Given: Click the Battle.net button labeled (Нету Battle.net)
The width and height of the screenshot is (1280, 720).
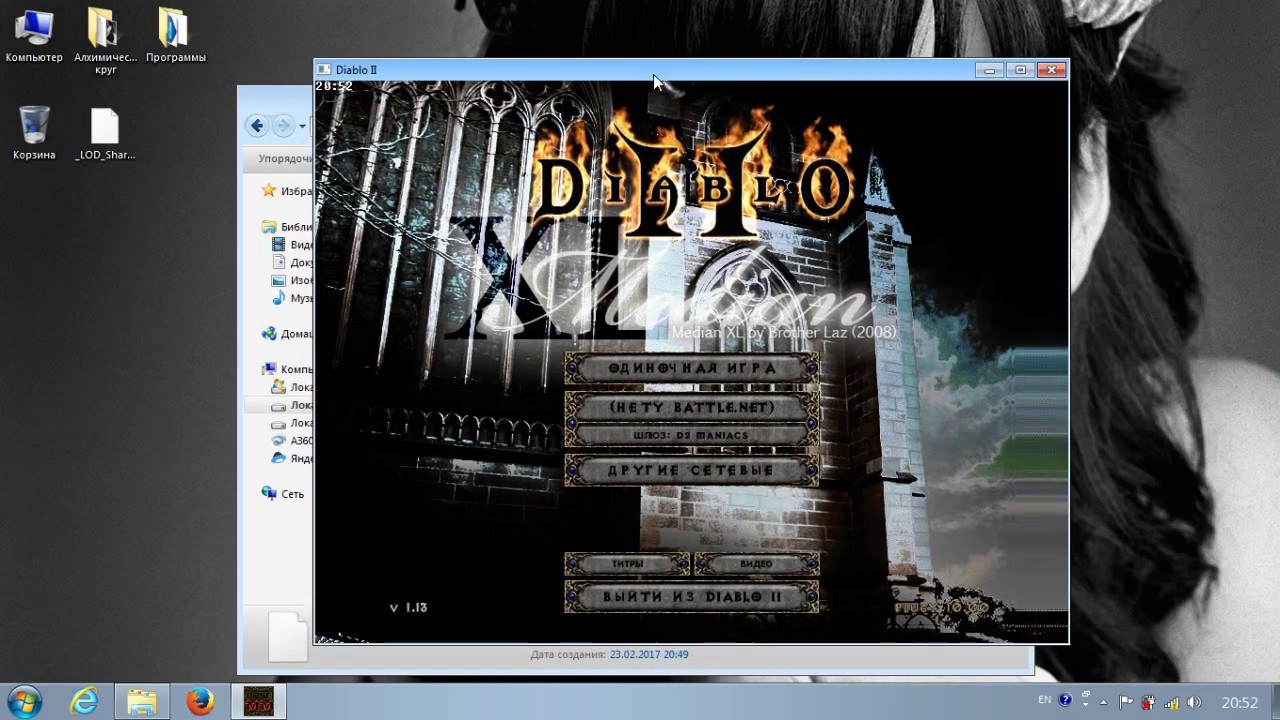Looking at the screenshot, I should click(692, 408).
